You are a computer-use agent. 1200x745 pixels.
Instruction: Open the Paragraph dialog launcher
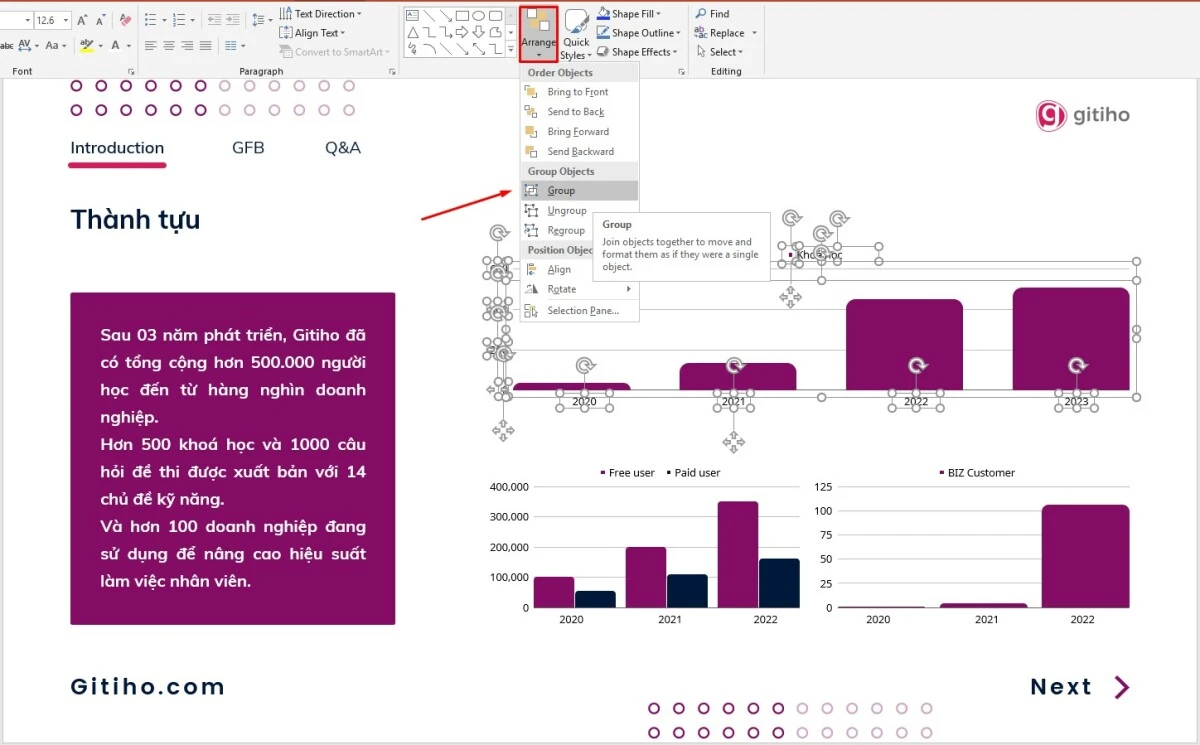[x=391, y=72]
